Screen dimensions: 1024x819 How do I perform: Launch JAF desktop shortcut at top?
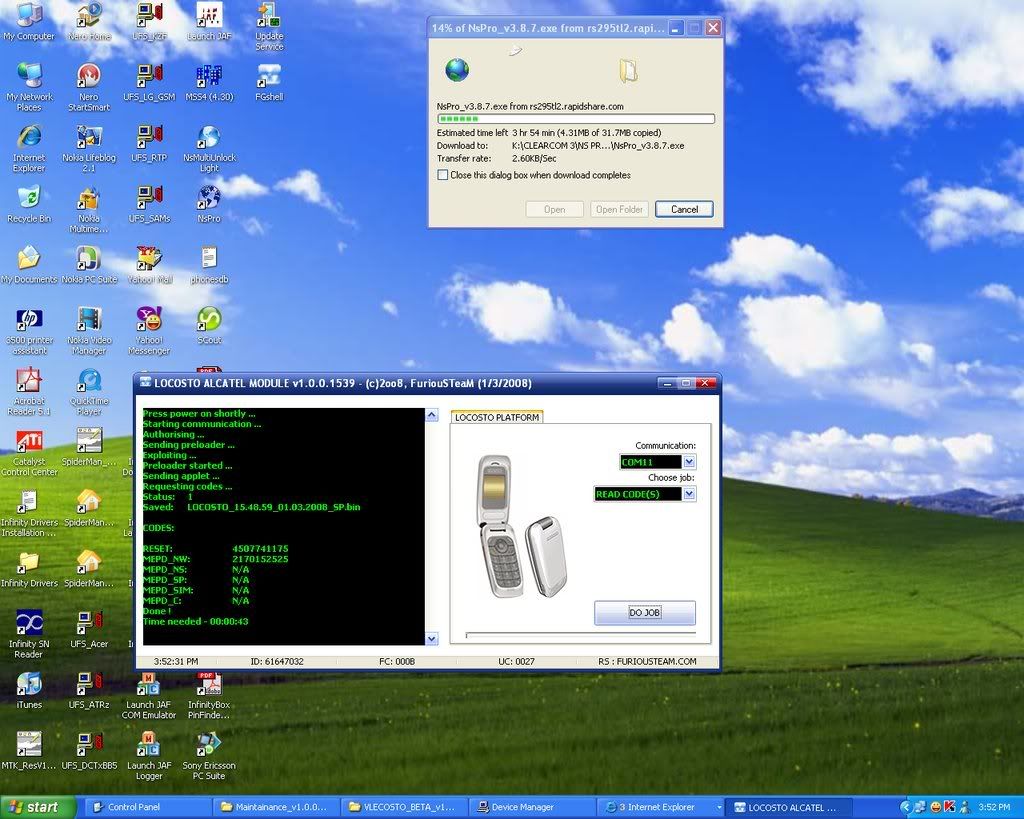tap(209, 22)
